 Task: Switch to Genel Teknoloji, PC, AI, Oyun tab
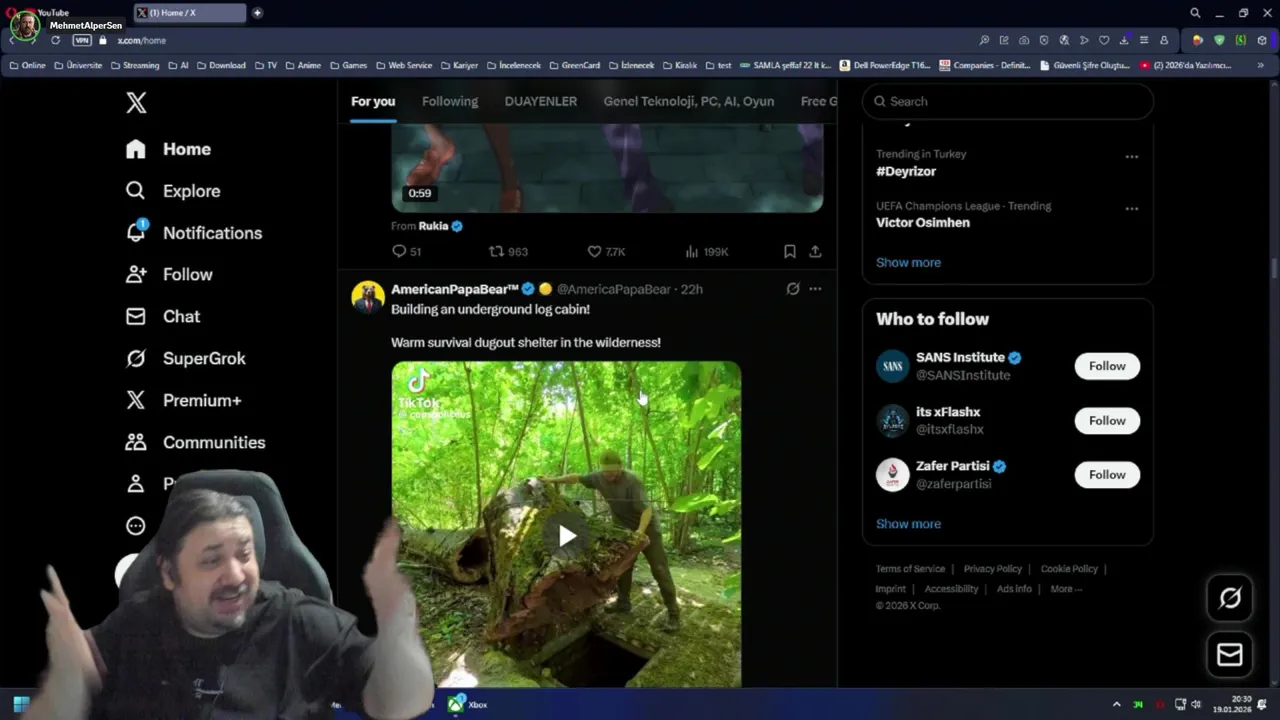tap(689, 101)
